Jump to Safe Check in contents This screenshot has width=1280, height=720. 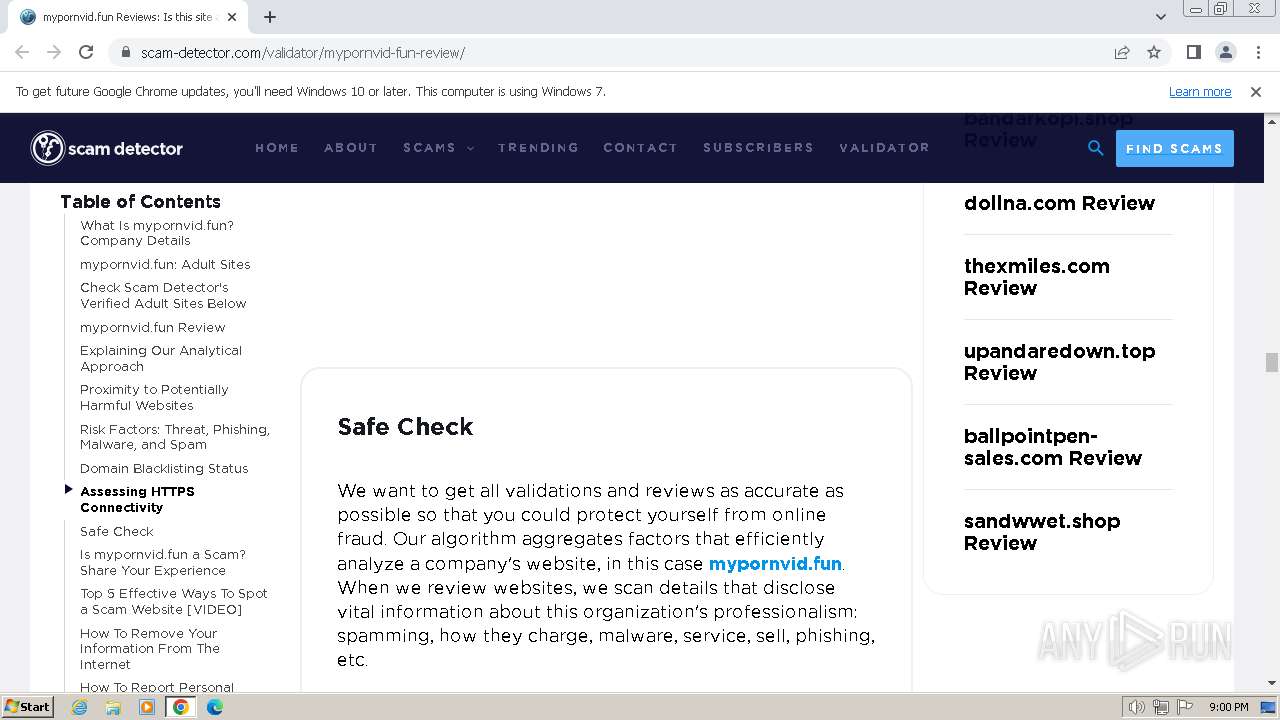[117, 531]
